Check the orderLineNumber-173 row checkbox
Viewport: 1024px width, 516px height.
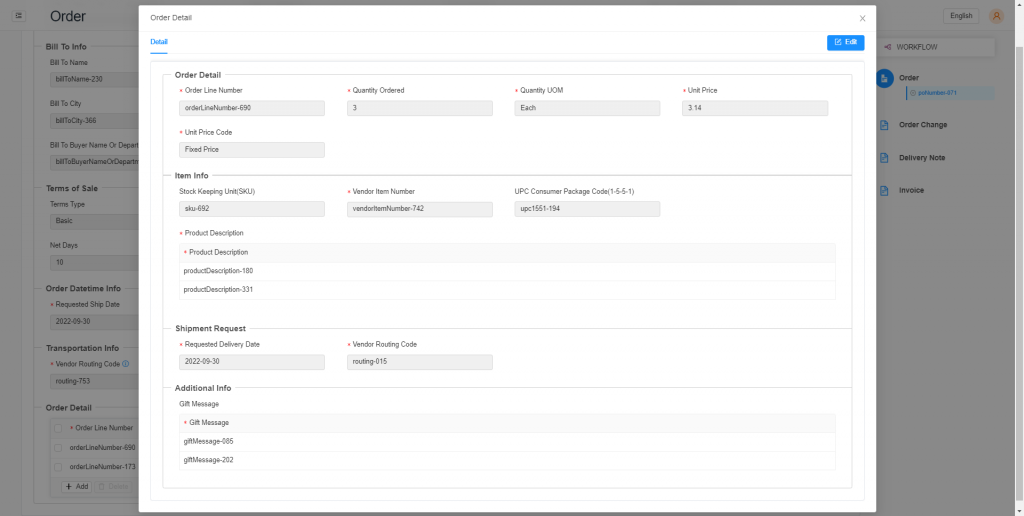coord(58,467)
